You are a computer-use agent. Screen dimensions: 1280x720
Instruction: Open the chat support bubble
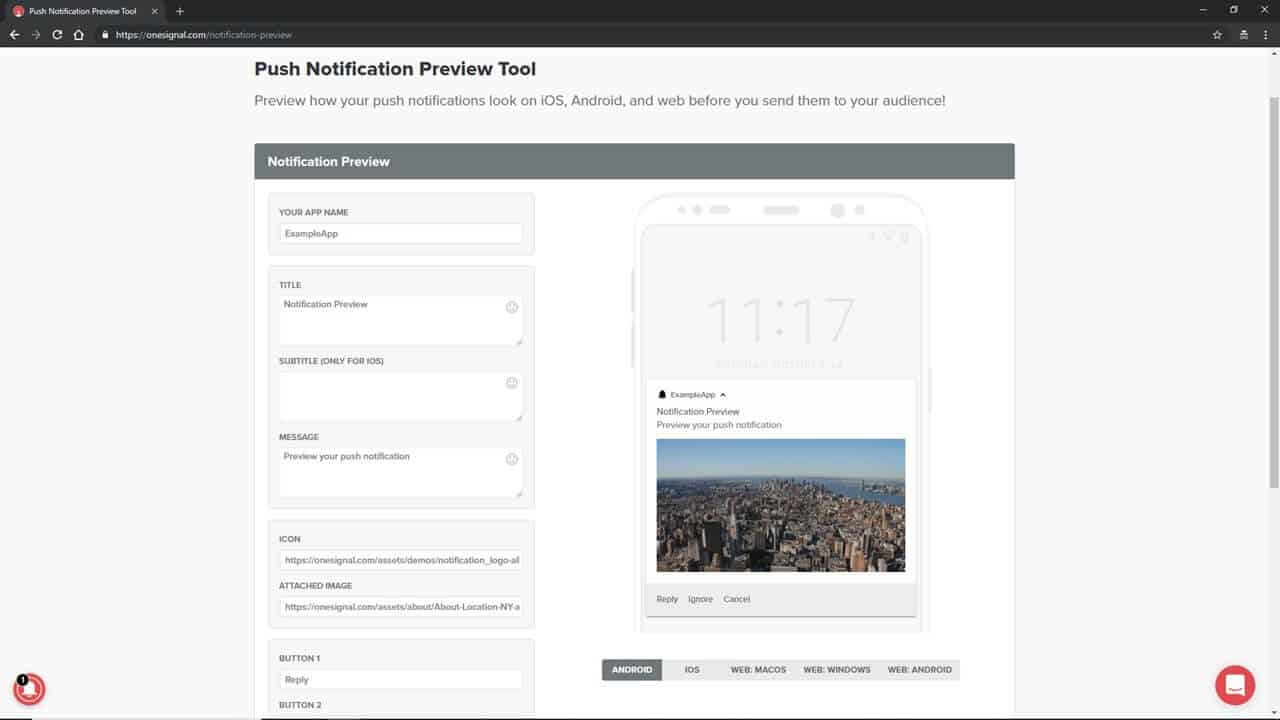(1235, 685)
